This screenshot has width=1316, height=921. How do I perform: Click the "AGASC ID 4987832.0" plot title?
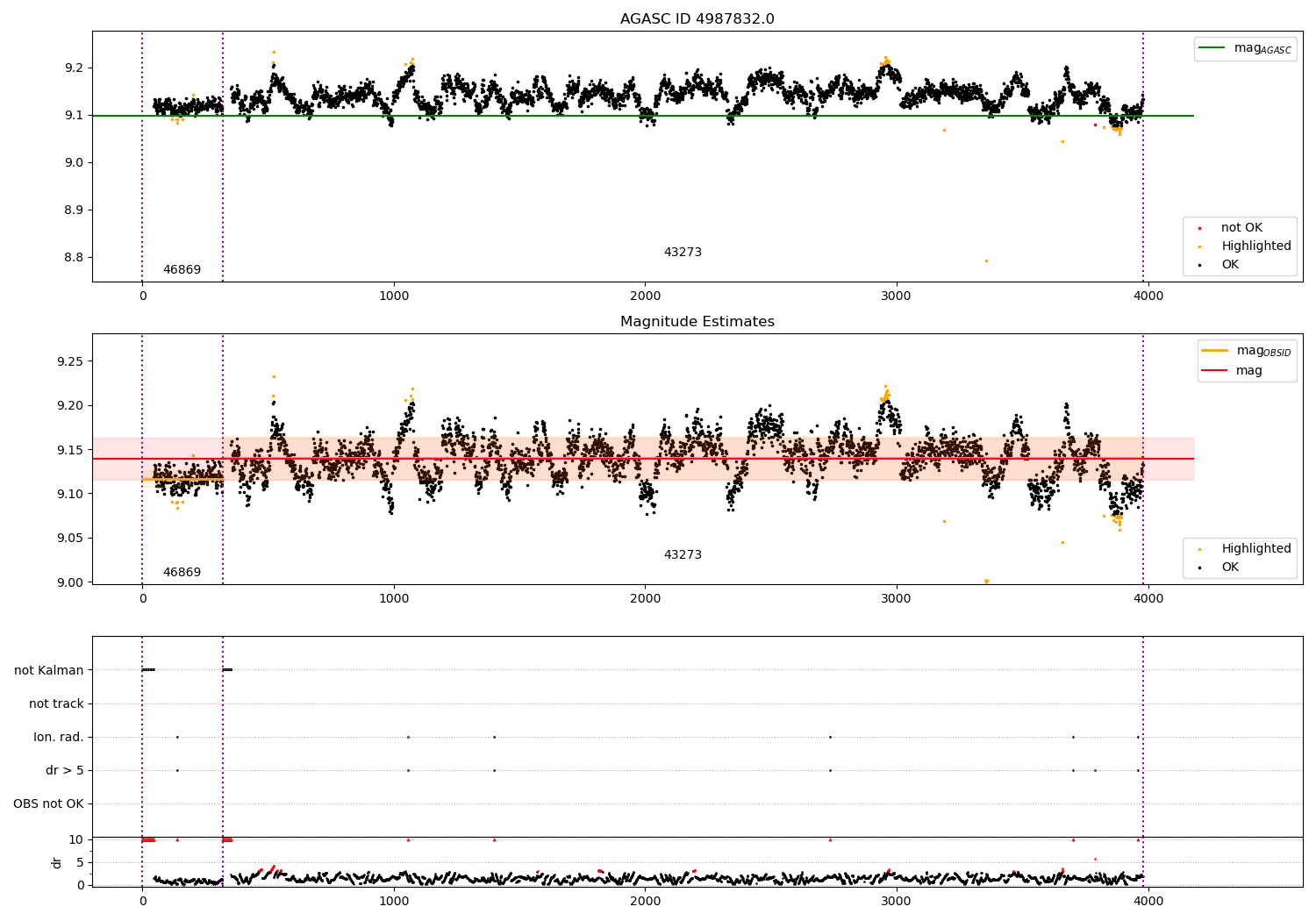point(697,19)
